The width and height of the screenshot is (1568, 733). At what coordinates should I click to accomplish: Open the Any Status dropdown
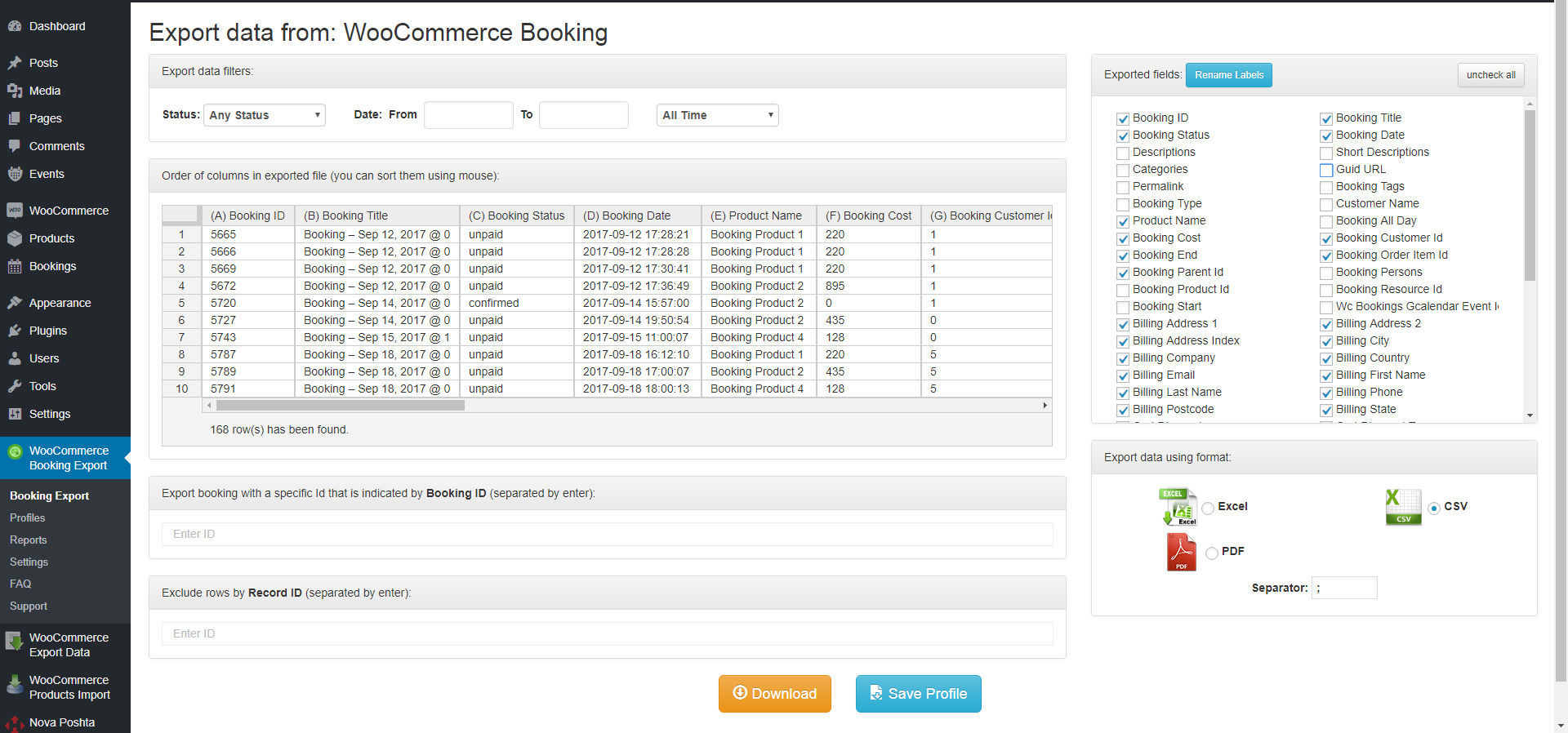point(264,115)
